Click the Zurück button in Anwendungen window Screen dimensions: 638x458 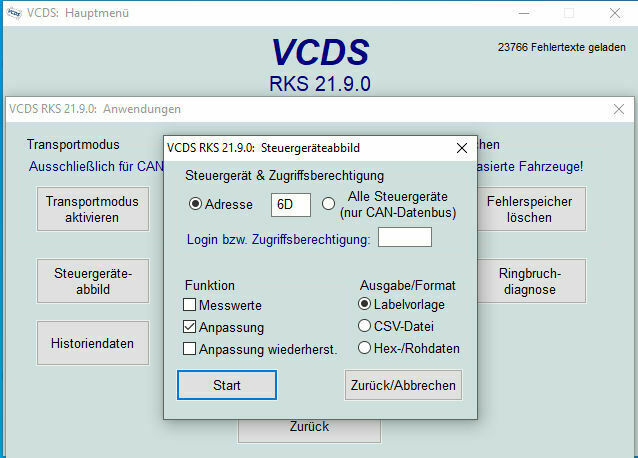(x=309, y=430)
